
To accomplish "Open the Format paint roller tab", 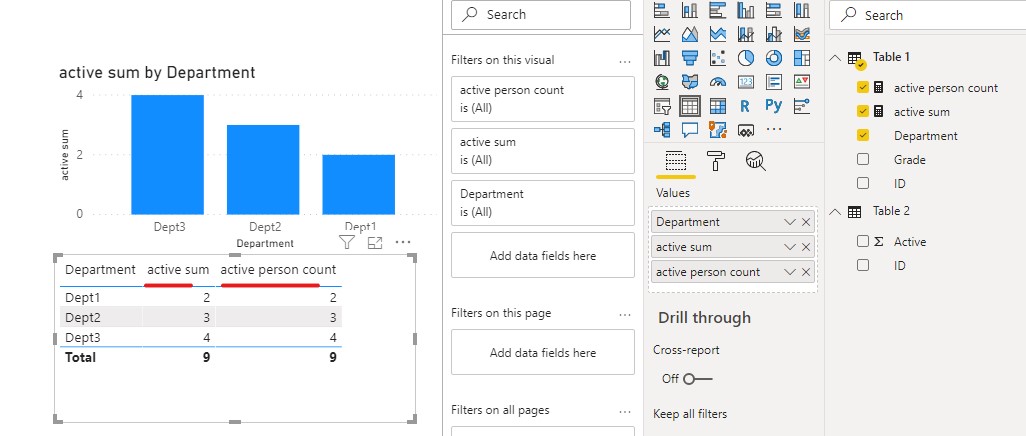I will 716,160.
